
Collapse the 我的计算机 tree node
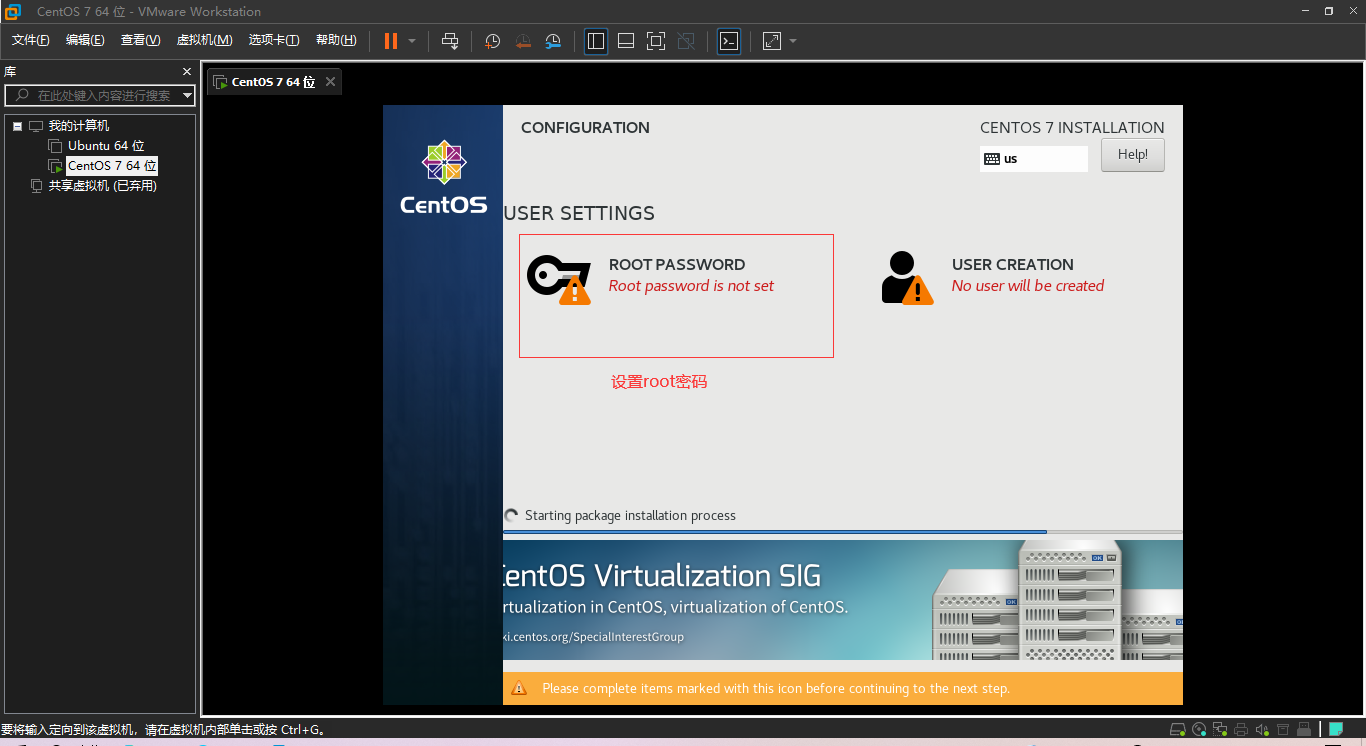click(x=17, y=126)
